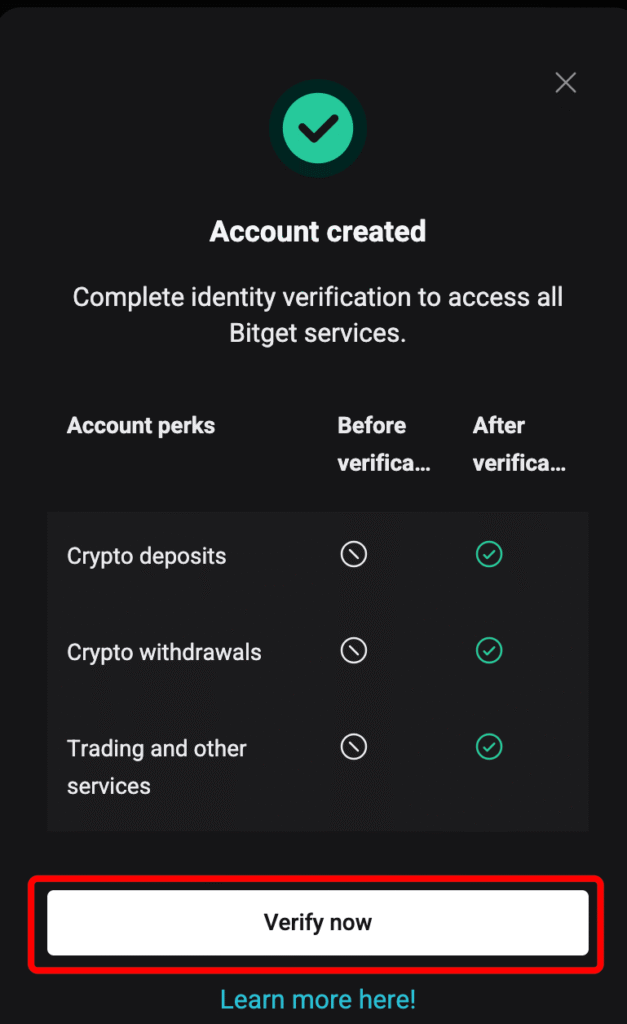Viewport: 627px width, 1024px height.
Task: Select the Crypto deposits row label
Action: coord(147,556)
